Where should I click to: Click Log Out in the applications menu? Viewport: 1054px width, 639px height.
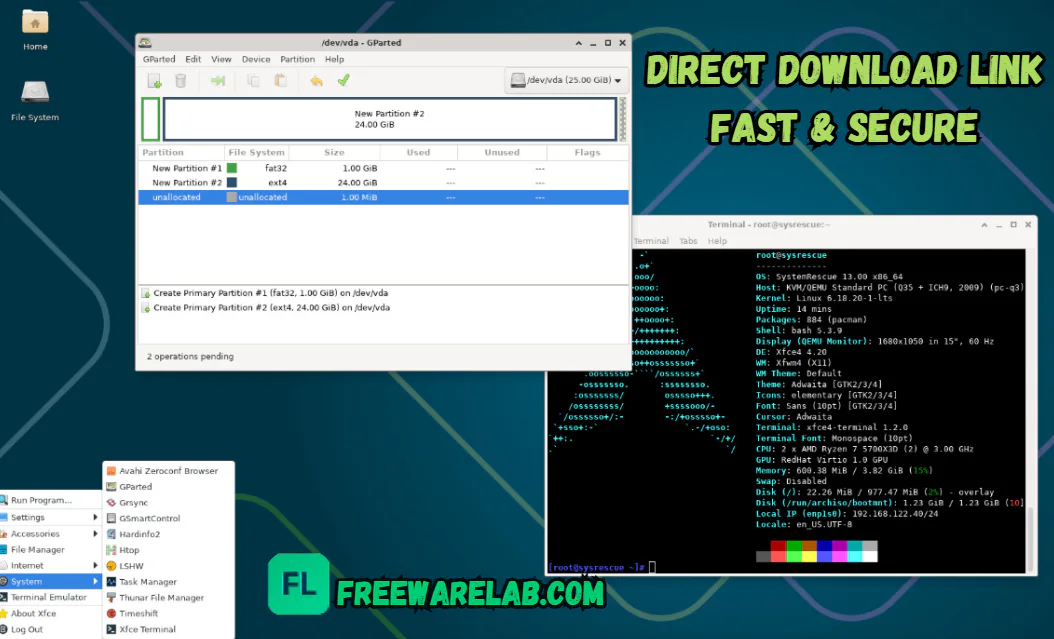coord(50,630)
